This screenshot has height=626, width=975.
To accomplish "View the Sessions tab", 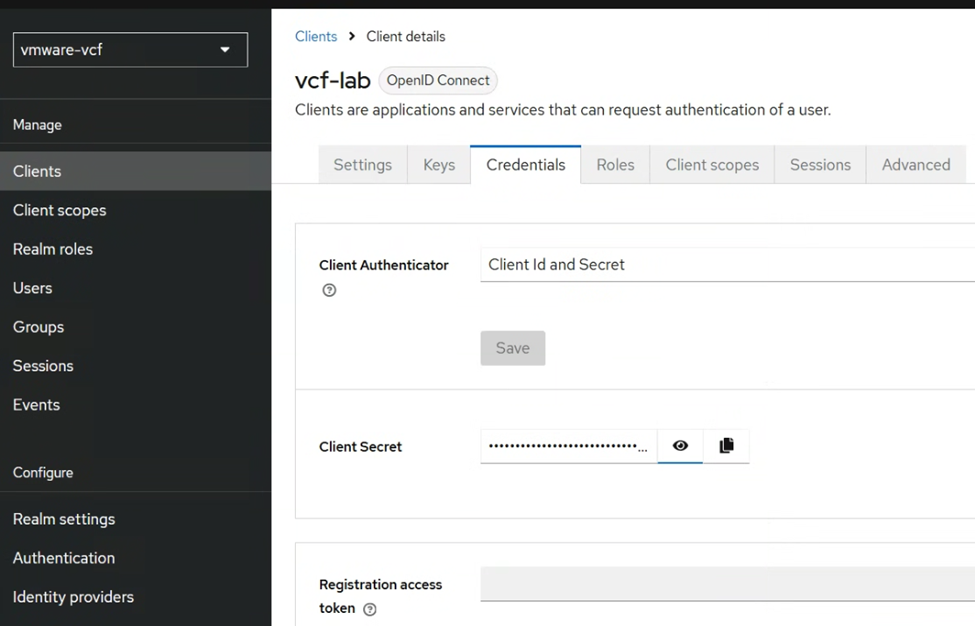I will coord(820,165).
